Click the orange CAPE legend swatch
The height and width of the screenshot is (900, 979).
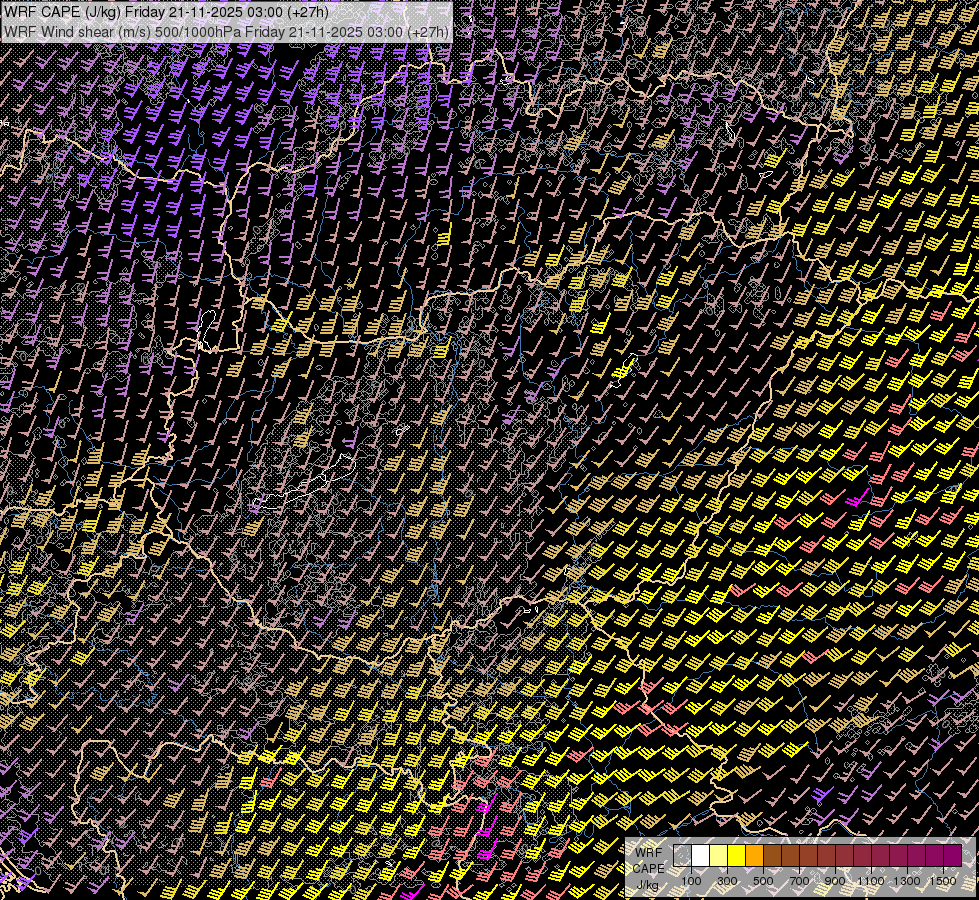point(754,856)
